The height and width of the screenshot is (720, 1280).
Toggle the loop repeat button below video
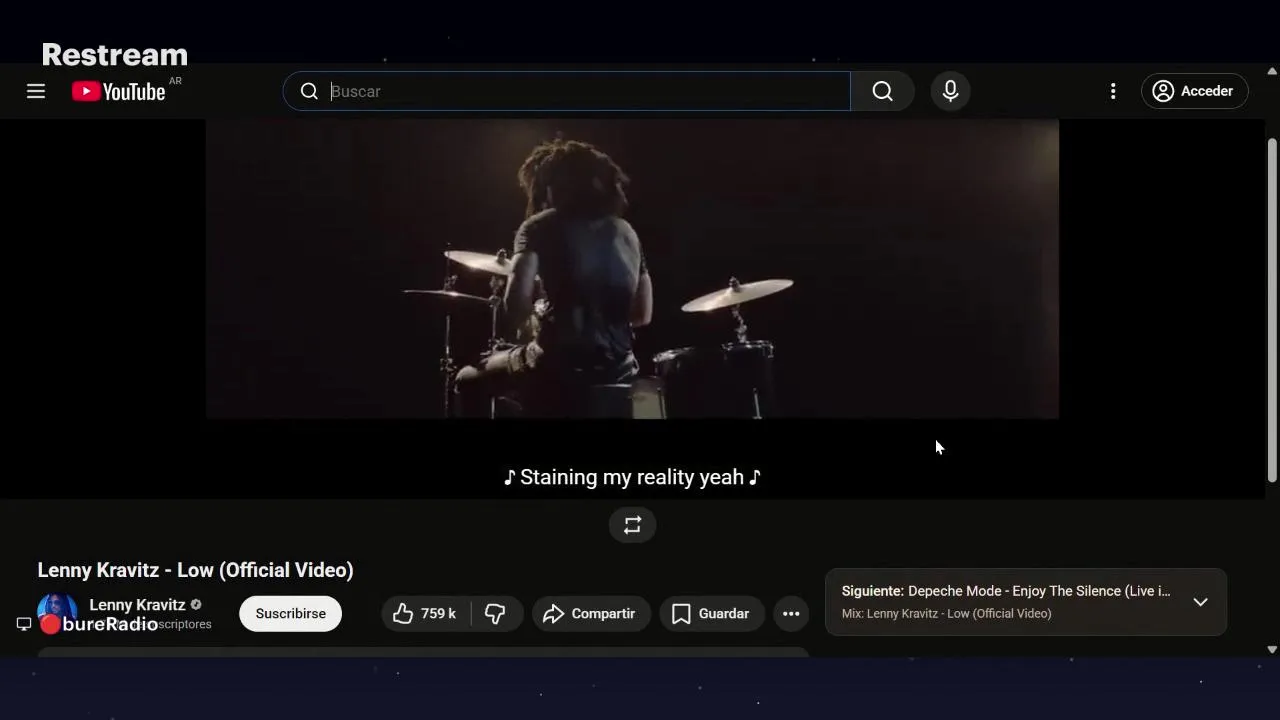tap(632, 525)
